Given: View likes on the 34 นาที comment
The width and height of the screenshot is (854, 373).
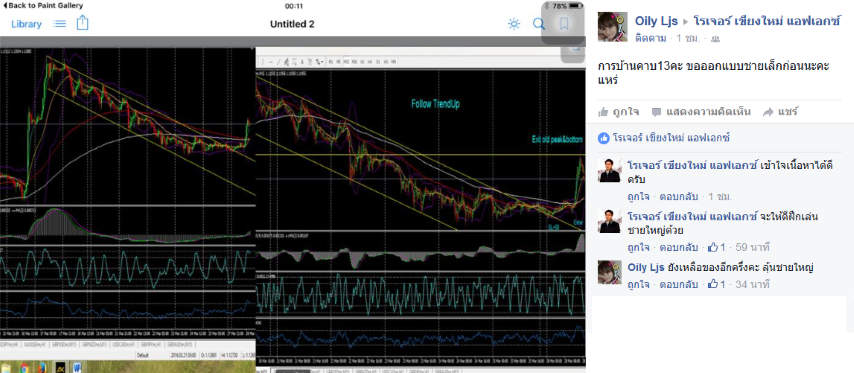Looking at the screenshot, I should [x=717, y=284].
